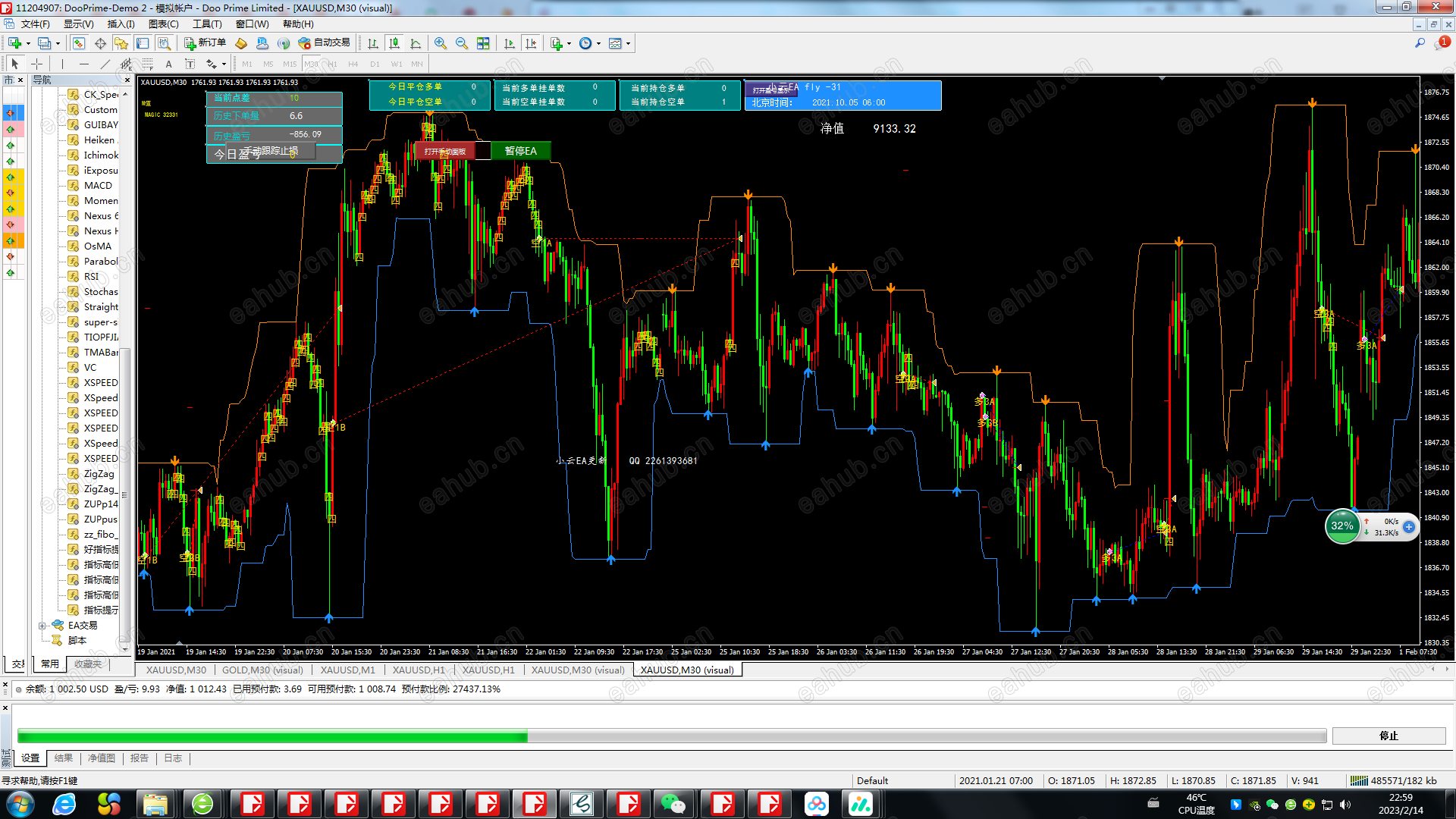The height and width of the screenshot is (819, 1456).
Task: Select the crosshair tool
Action: tap(36, 64)
